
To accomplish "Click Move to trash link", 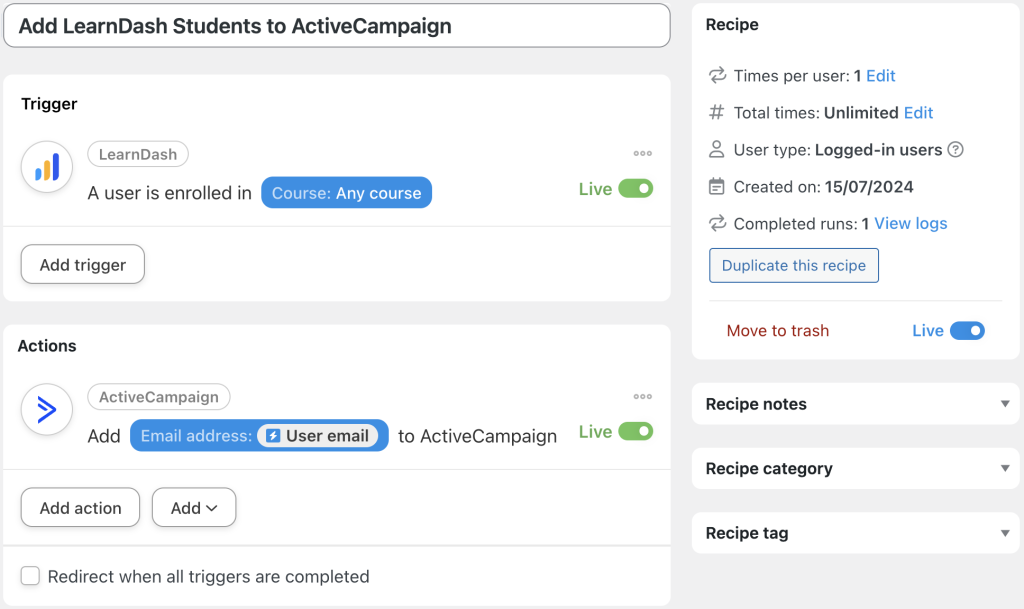I will 778,331.
